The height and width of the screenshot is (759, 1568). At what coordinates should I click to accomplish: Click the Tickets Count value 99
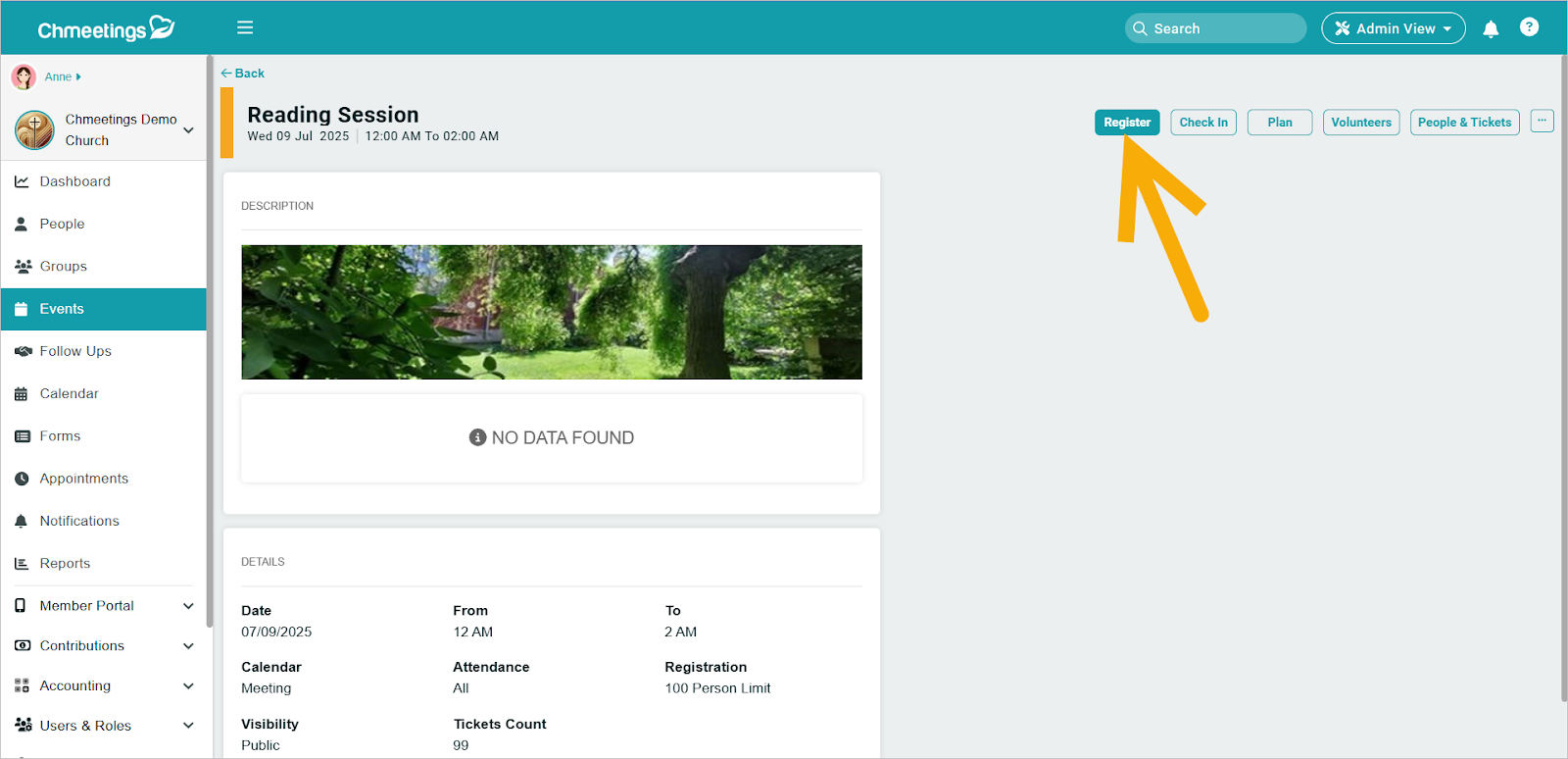461,745
